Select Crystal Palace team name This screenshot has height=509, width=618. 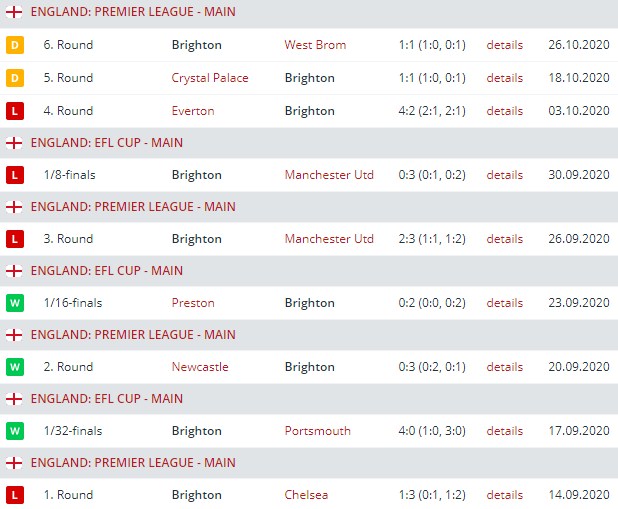pos(210,78)
